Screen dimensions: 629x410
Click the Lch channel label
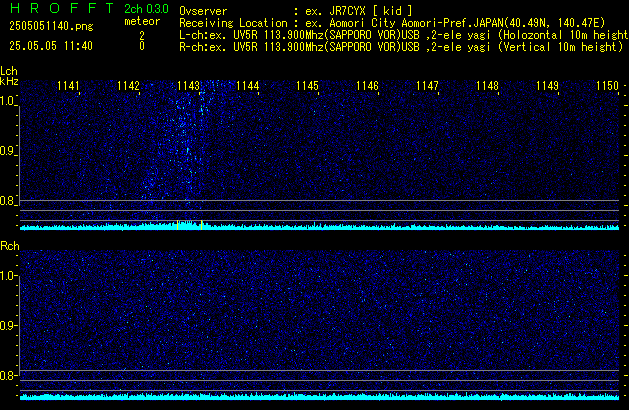click(9, 71)
